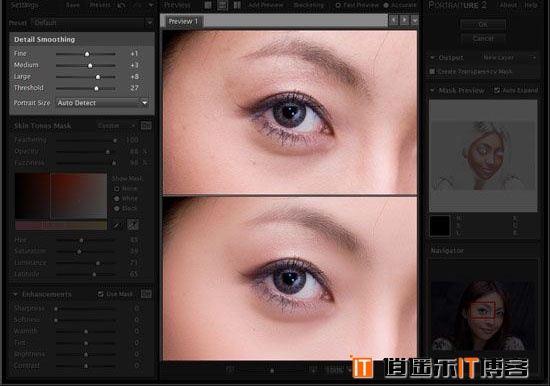Switch to the Preview 1 tab

(183, 21)
